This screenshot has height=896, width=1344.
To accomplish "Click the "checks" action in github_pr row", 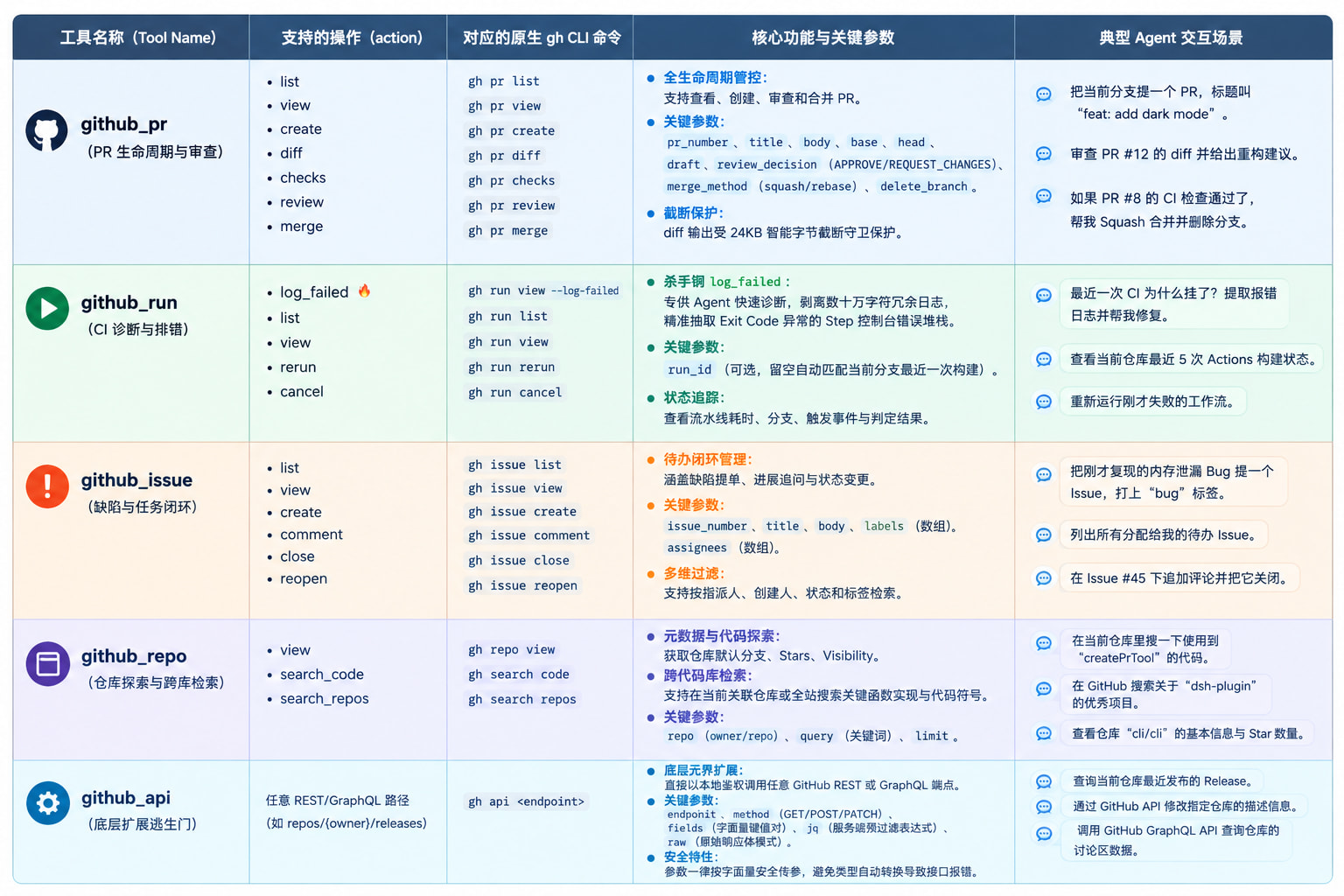I will click(303, 178).
